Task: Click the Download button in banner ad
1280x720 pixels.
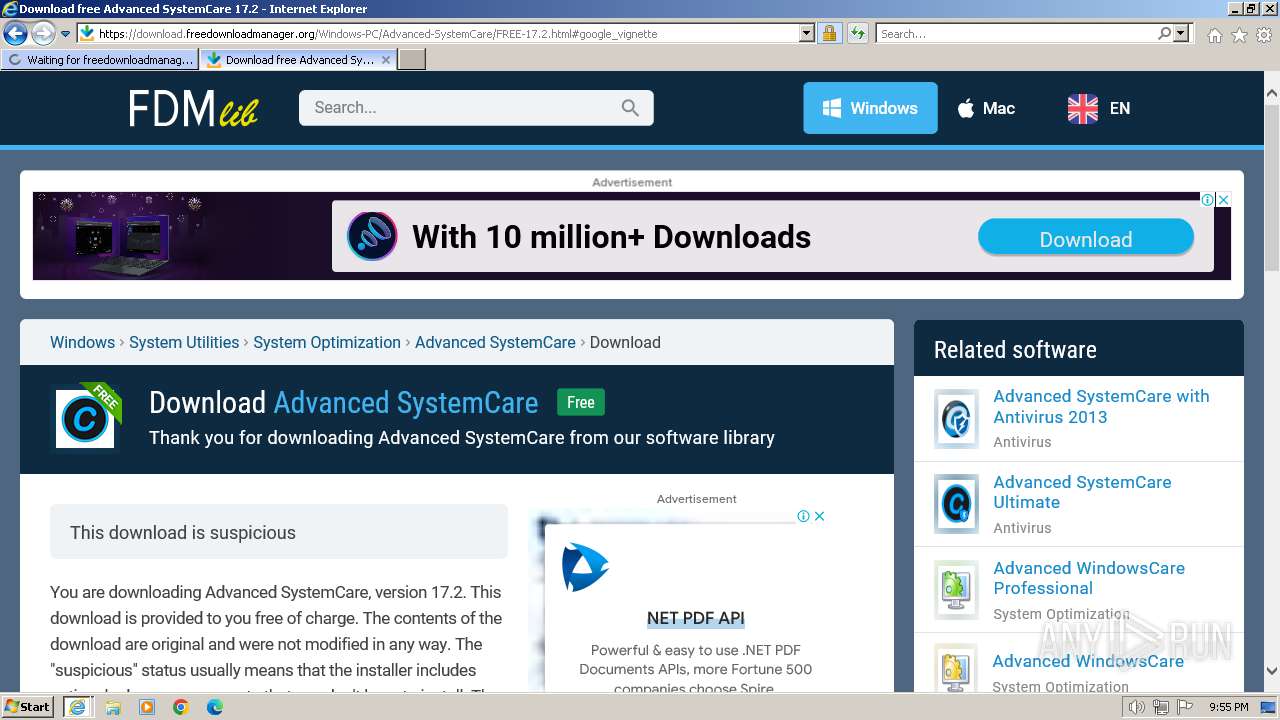Action: click(1086, 238)
